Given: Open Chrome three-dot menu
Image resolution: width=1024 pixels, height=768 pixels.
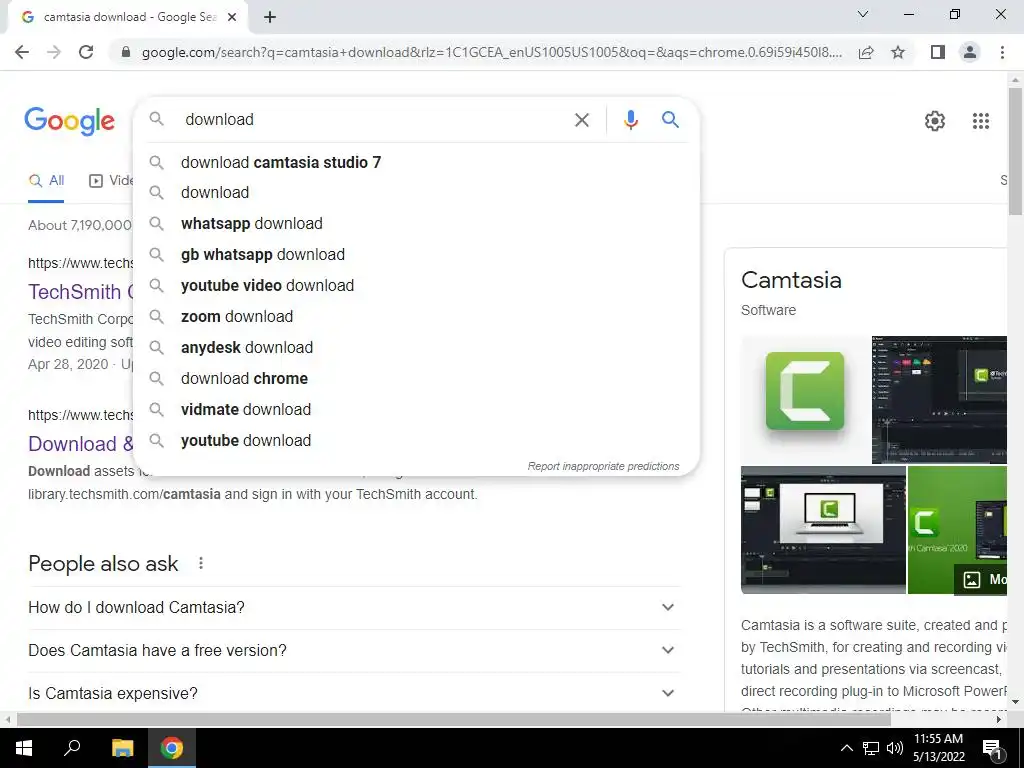Looking at the screenshot, I should (1002, 52).
